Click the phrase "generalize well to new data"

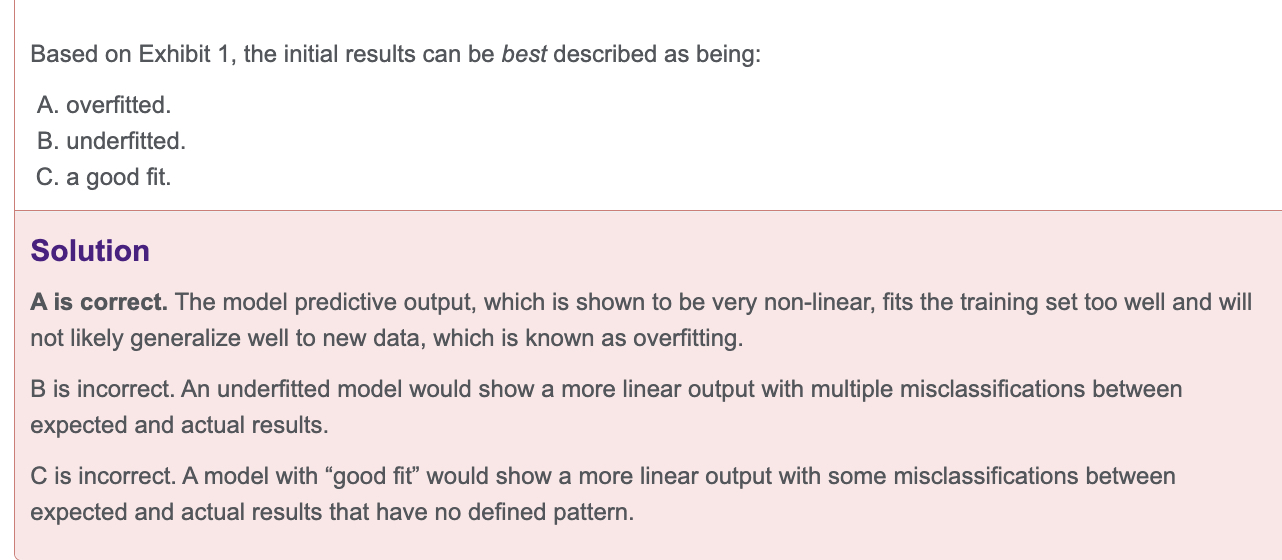[219, 339]
